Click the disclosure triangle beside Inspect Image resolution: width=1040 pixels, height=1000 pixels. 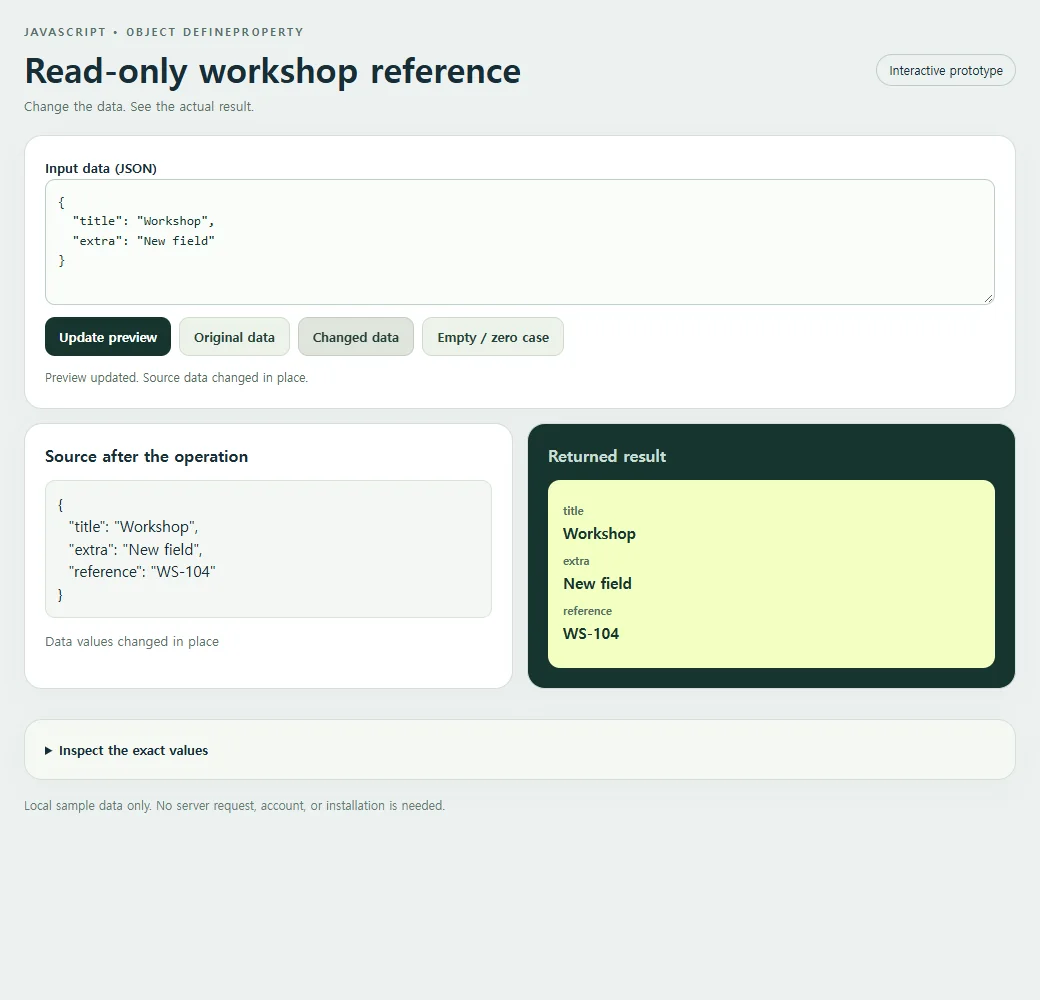48,751
